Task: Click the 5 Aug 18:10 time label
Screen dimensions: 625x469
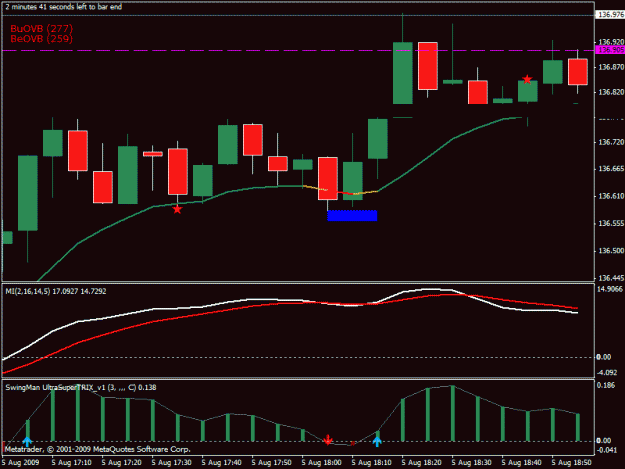Action: click(x=371, y=463)
